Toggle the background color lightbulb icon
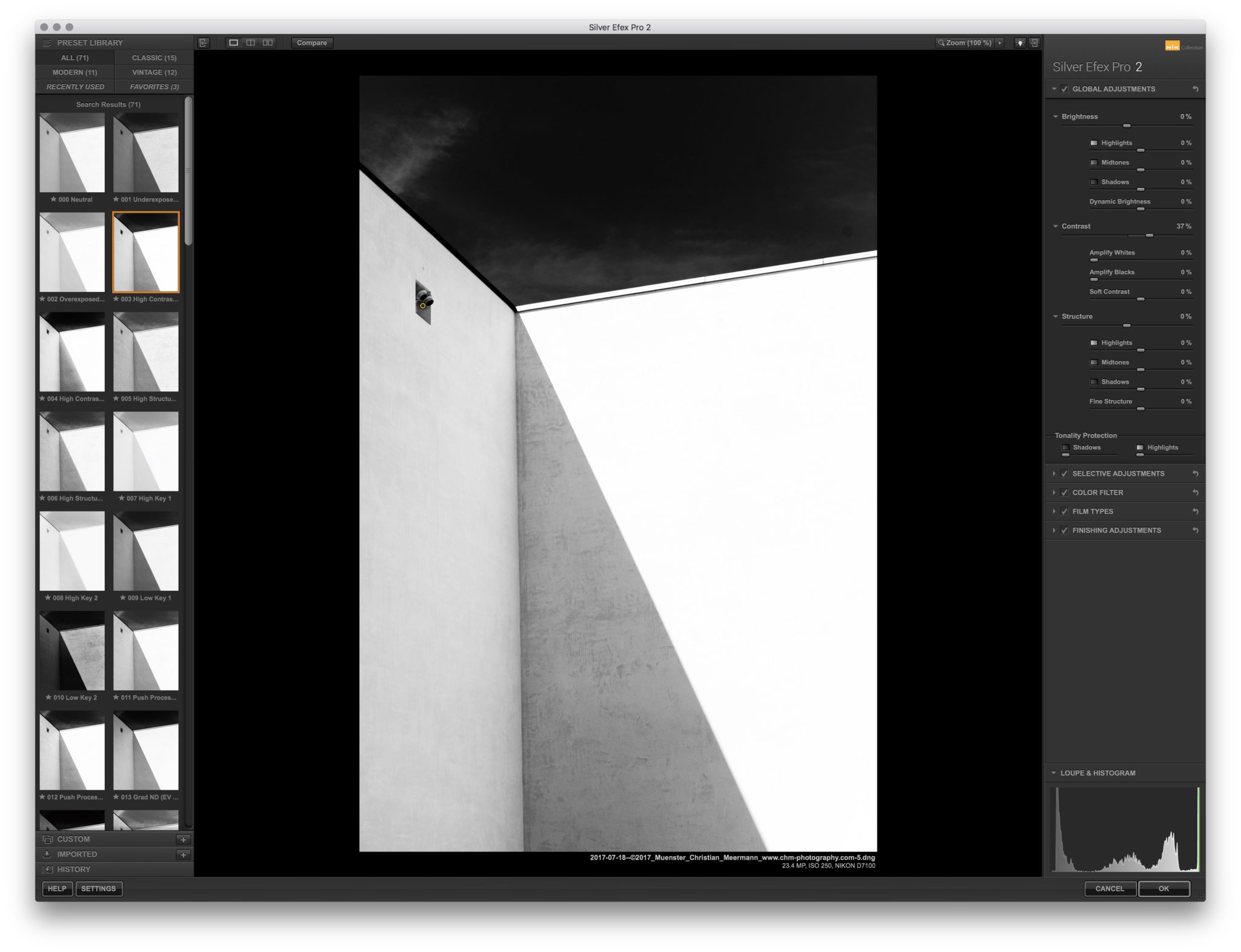1241x952 pixels. [1020, 42]
